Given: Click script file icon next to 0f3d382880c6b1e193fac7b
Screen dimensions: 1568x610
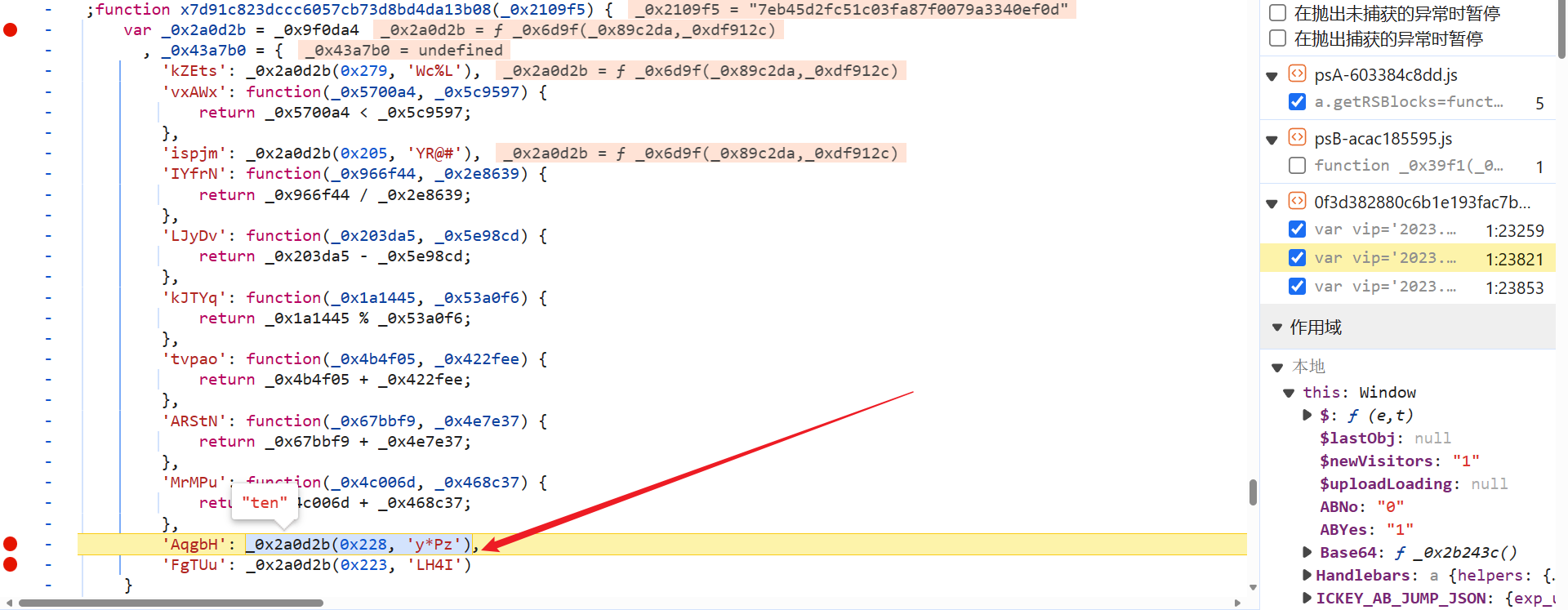Looking at the screenshot, I should (1297, 201).
